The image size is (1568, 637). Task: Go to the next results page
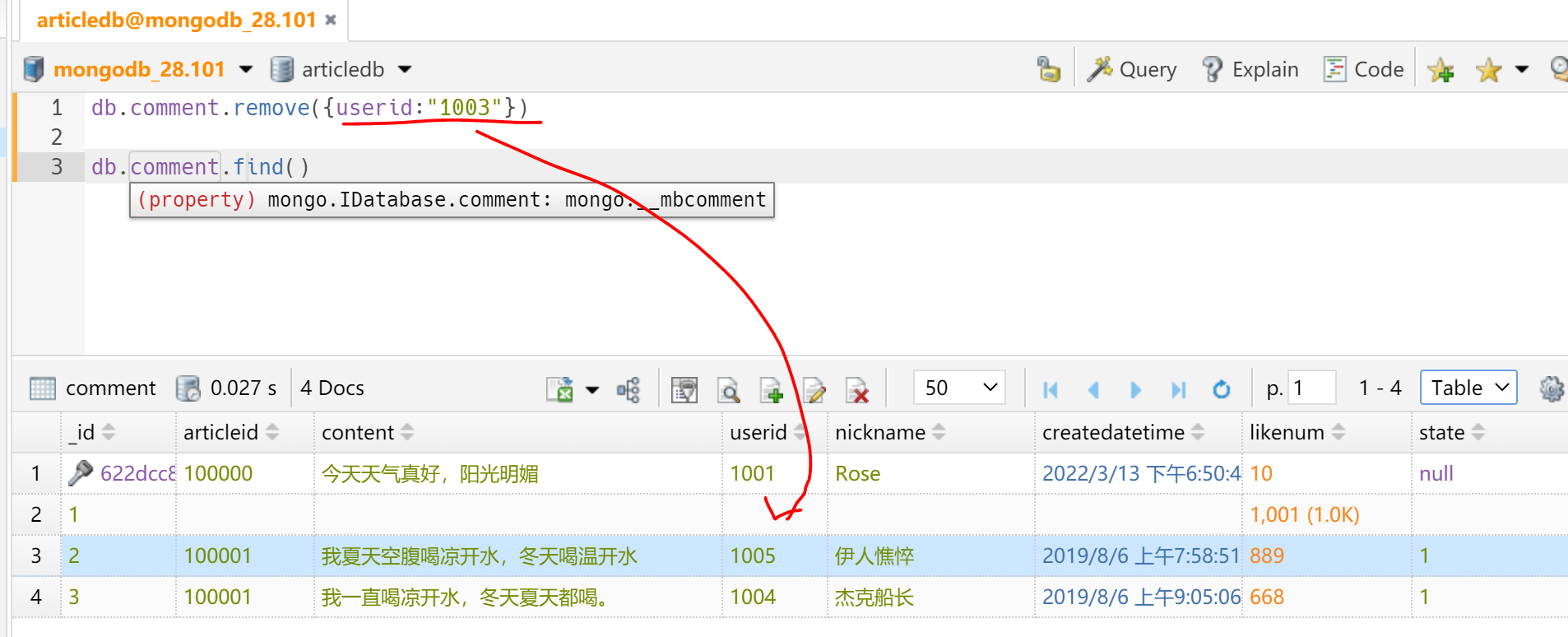(1135, 389)
